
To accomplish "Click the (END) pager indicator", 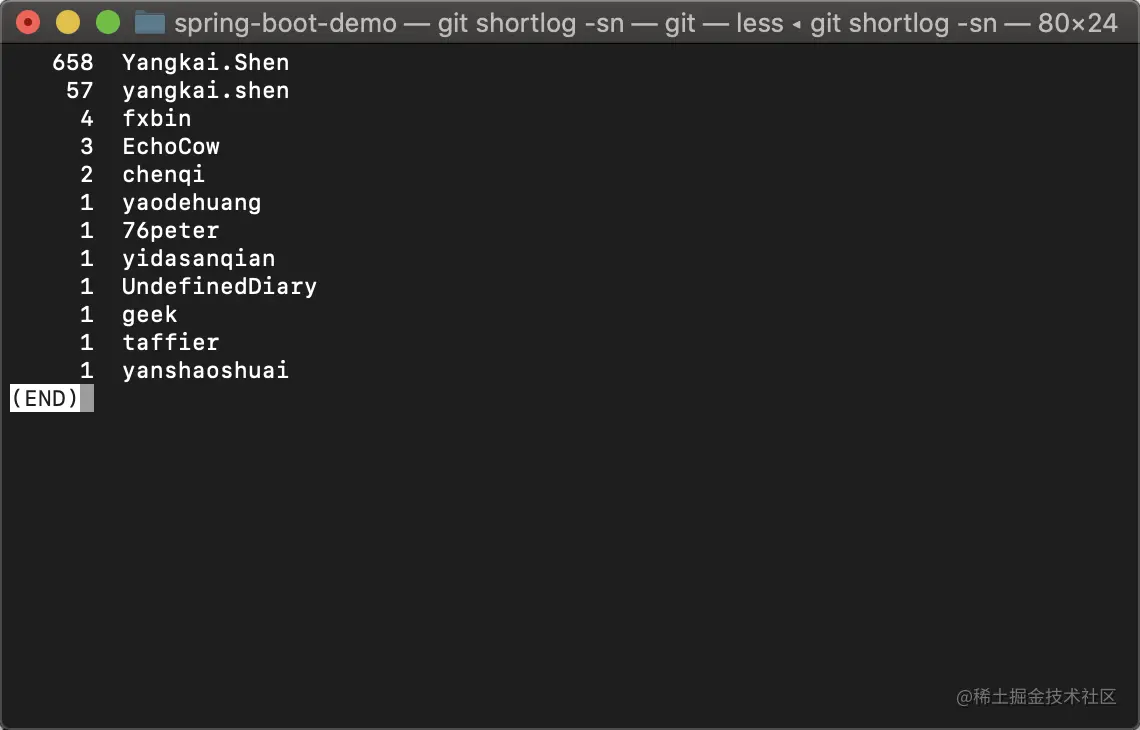I will coord(45,398).
